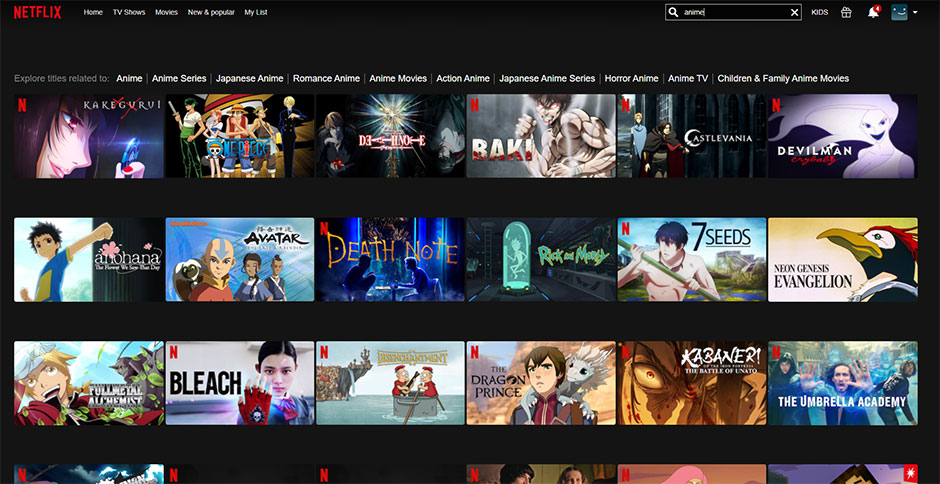Explore Romance Anime titles
This screenshot has width=940, height=484.
[326, 79]
